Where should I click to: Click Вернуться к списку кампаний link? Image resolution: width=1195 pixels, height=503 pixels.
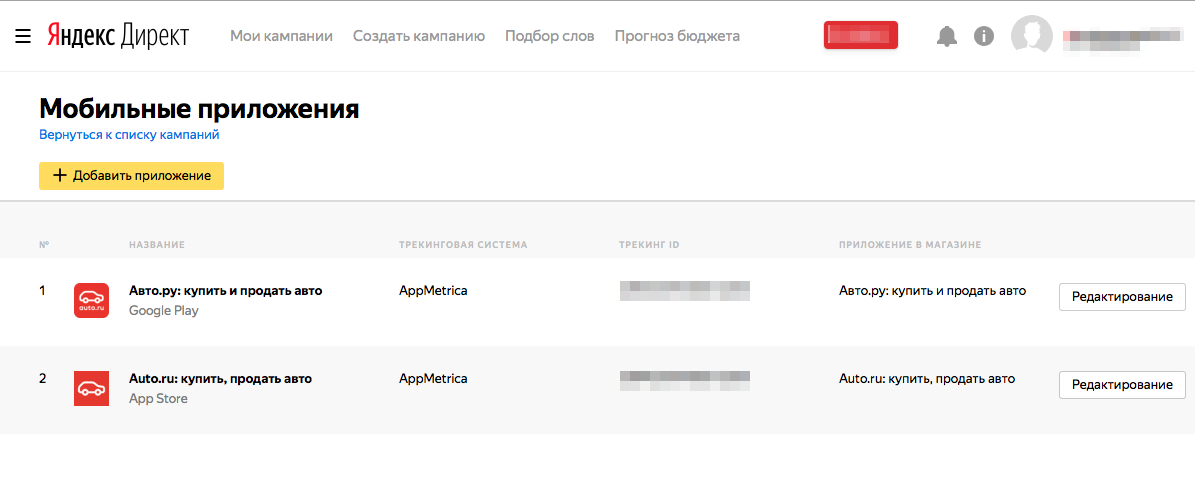[130, 134]
